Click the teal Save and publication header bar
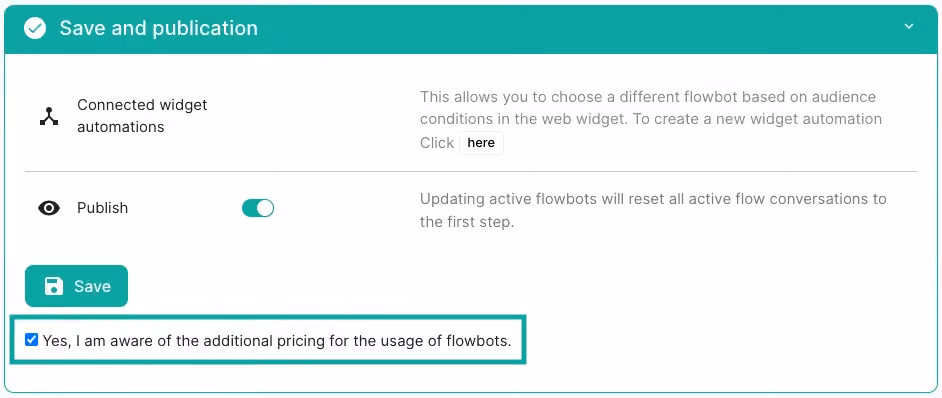This screenshot has height=398, width=942. 471,29
